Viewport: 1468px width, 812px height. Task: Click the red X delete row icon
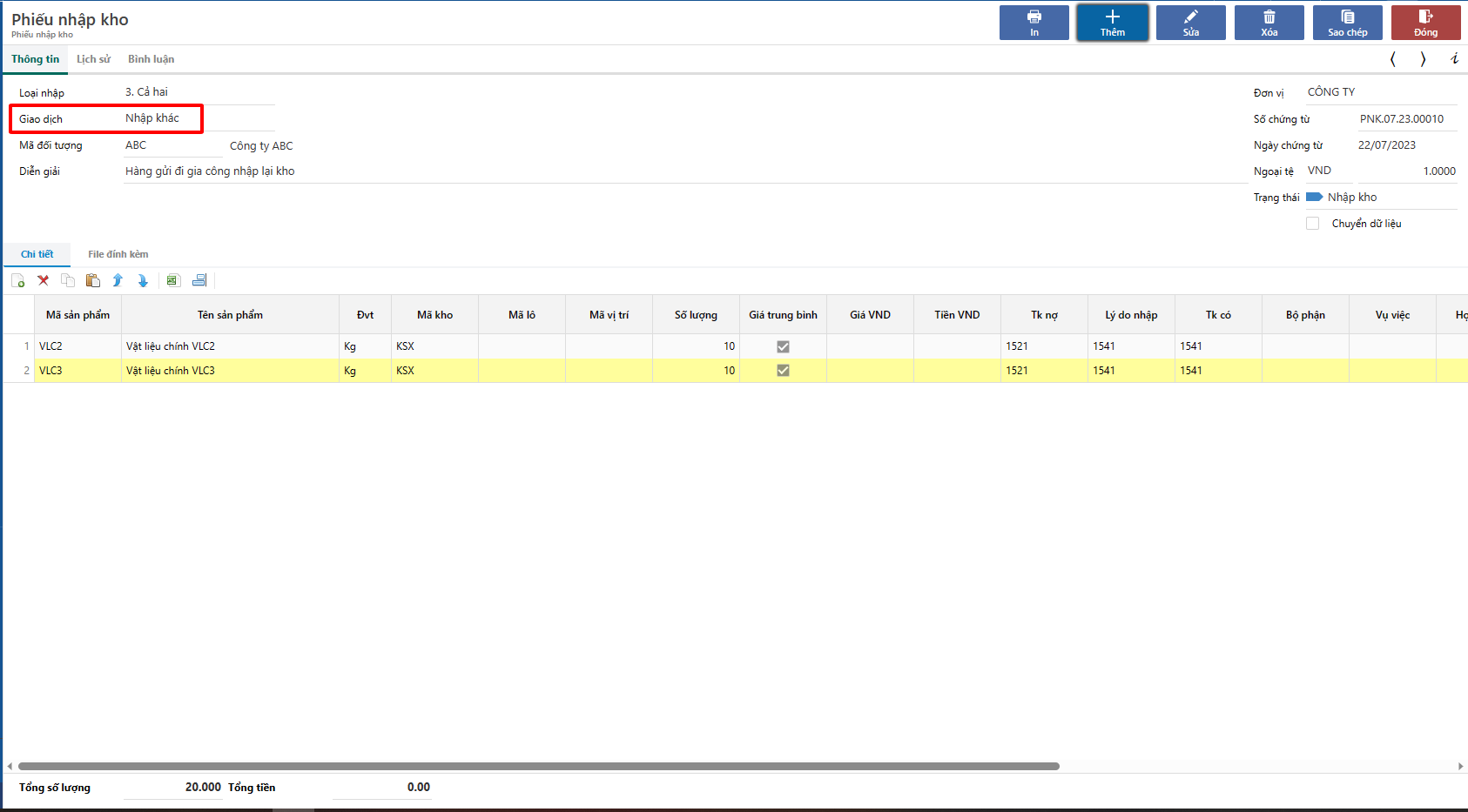tap(43, 280)
